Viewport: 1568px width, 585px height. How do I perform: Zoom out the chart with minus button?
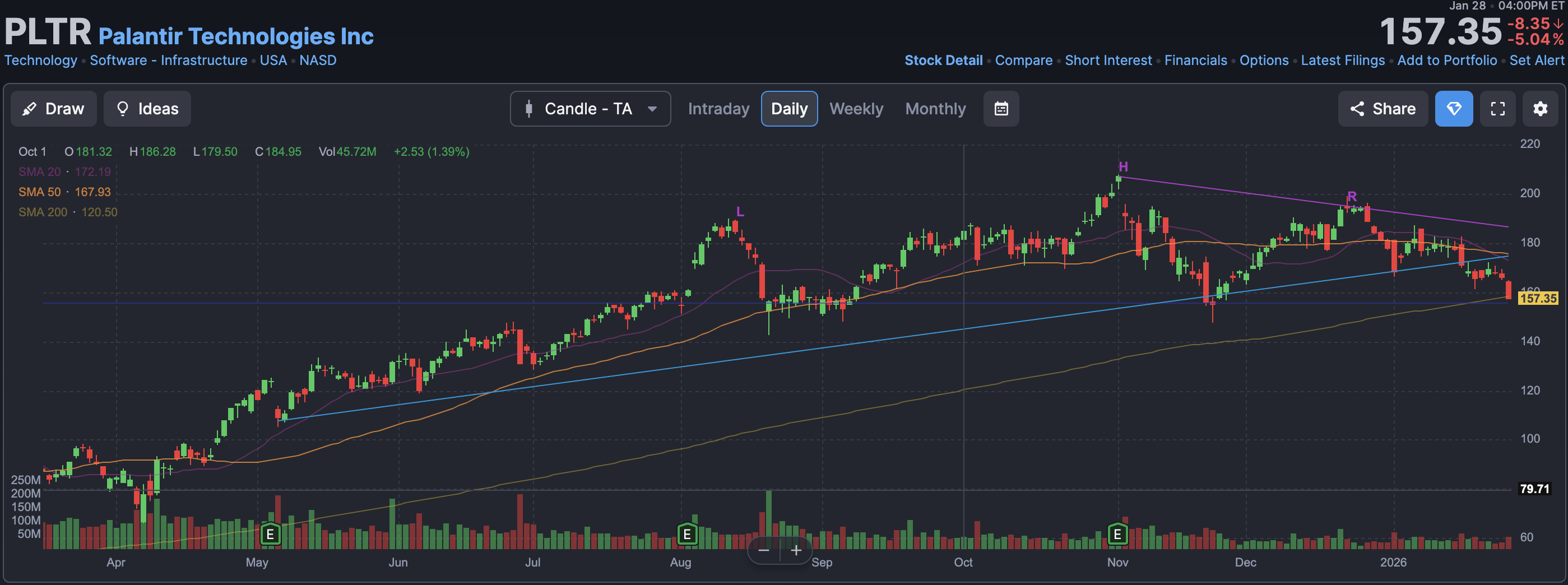pos(764,550)
